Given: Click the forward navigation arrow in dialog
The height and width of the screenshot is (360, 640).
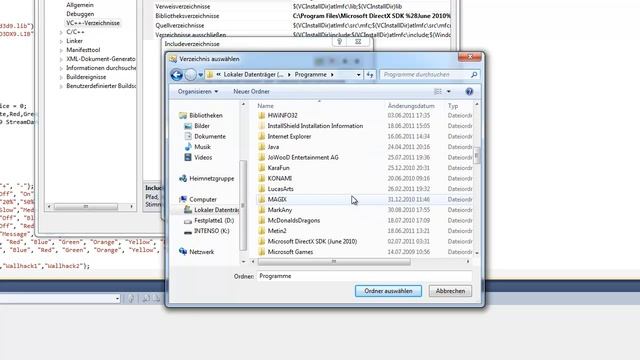Looking at the screenshot, I should [x=190, y=75].
